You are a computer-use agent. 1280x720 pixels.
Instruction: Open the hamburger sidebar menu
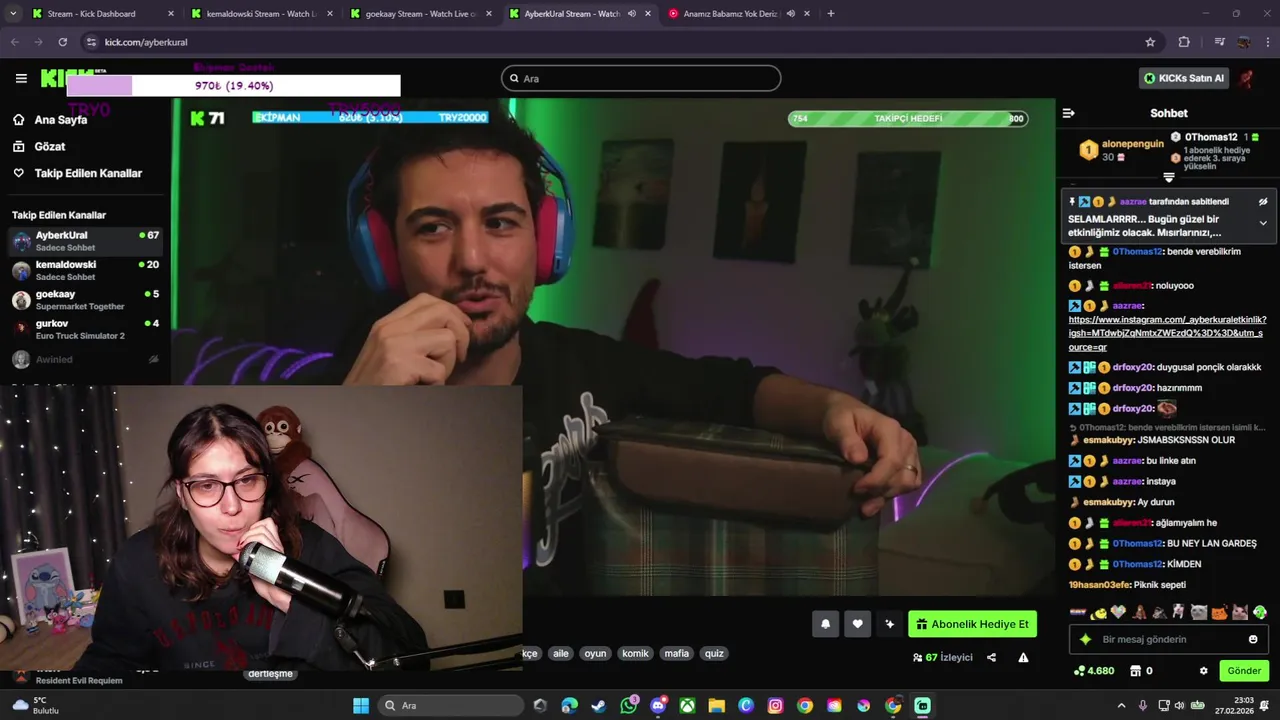point(21,78)
